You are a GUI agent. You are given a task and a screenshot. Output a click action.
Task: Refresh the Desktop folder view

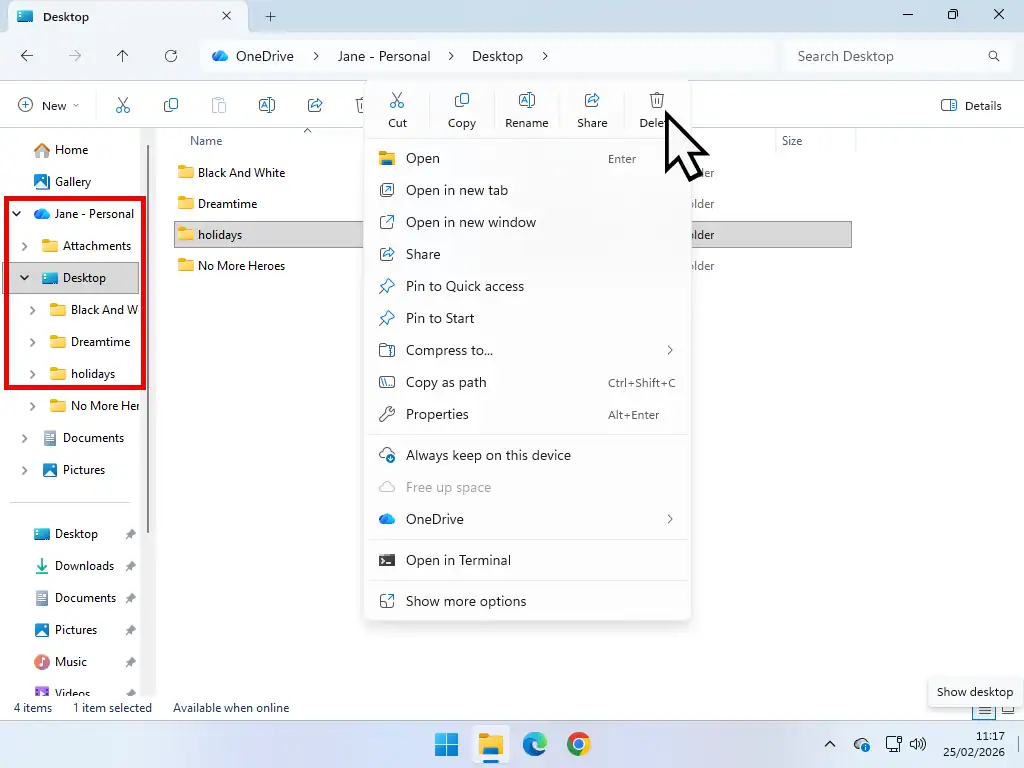(x=171, y=56)
